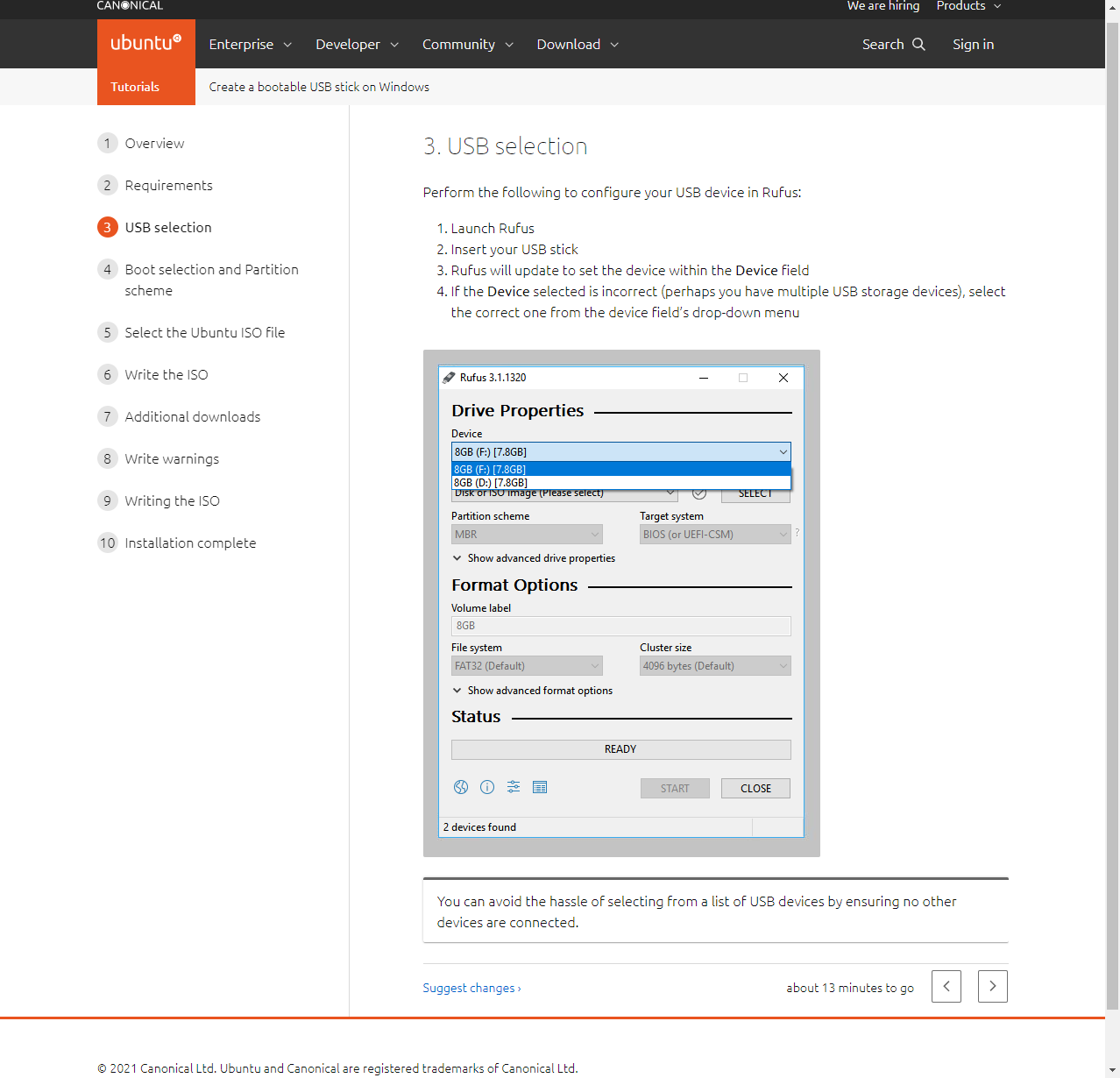
Task: Click the settings sliders icon in Rufus screenshot
Action: (x=514, y=787)
